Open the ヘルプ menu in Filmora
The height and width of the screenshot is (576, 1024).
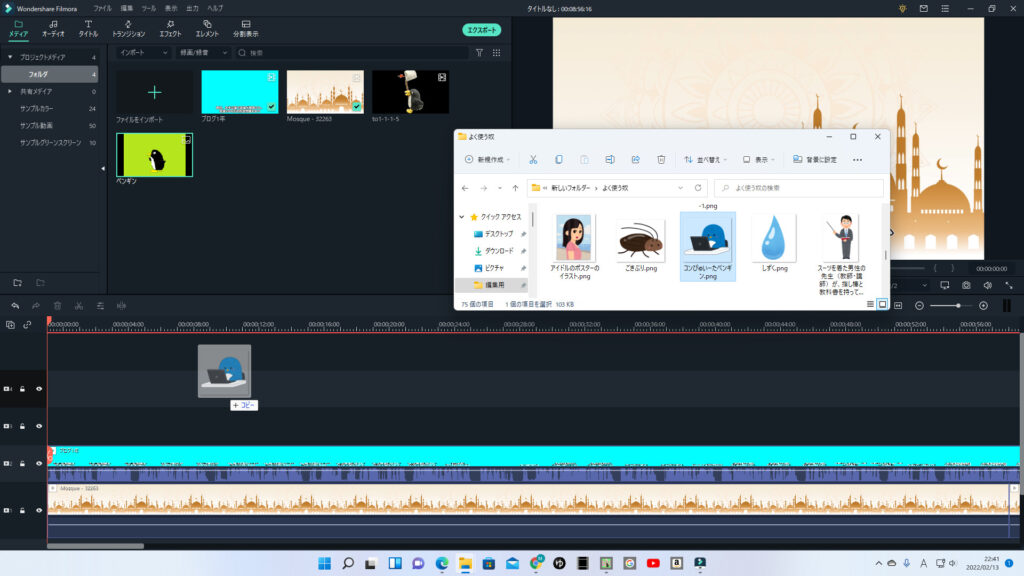click(x=215, y=8)
